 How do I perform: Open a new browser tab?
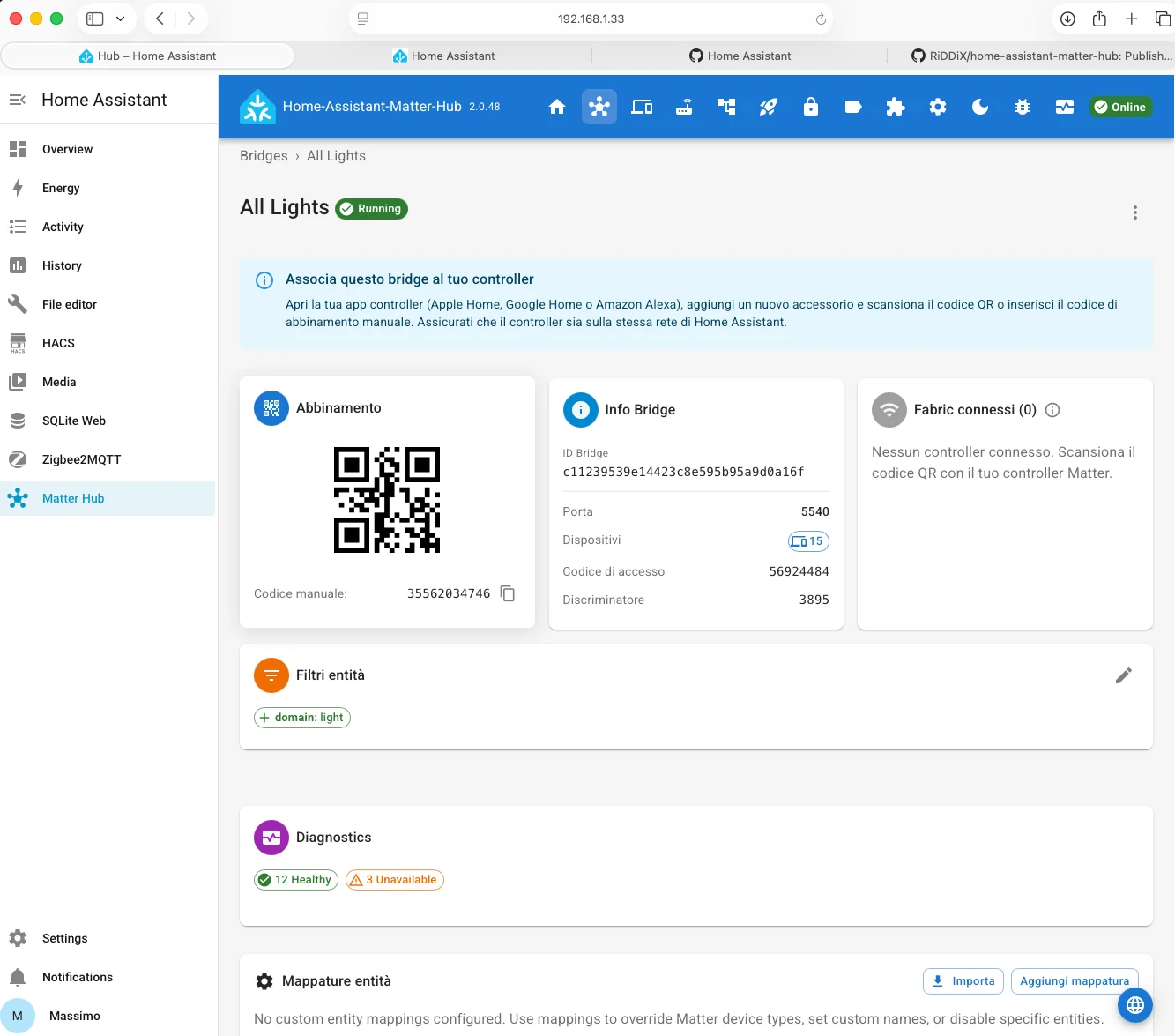[x=1132, y=19]
